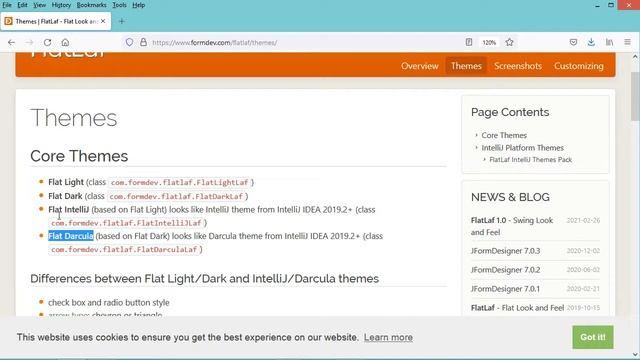Image resolution: width=640 pixels, height=360 pixels.
Task: Click the Flat IntelliJ theme name
Action: tap(69, 209)
